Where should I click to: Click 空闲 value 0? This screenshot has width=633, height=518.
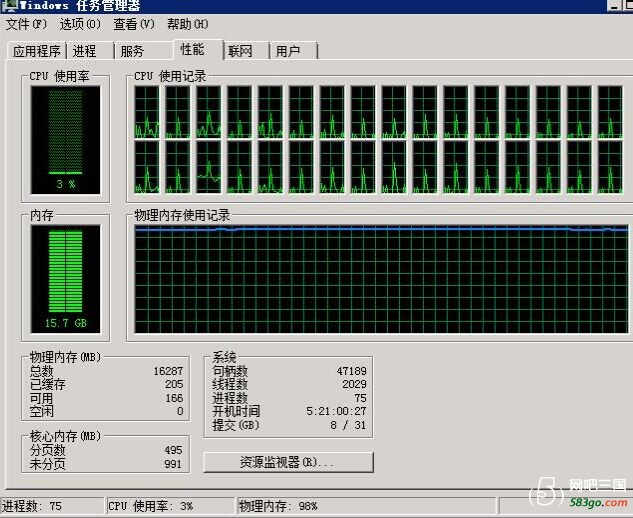coord(180,411)
